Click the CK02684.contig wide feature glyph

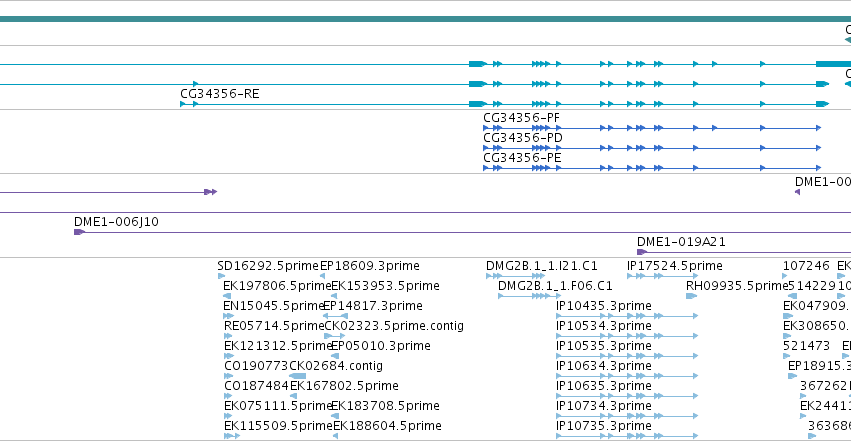tap(297, 376)
